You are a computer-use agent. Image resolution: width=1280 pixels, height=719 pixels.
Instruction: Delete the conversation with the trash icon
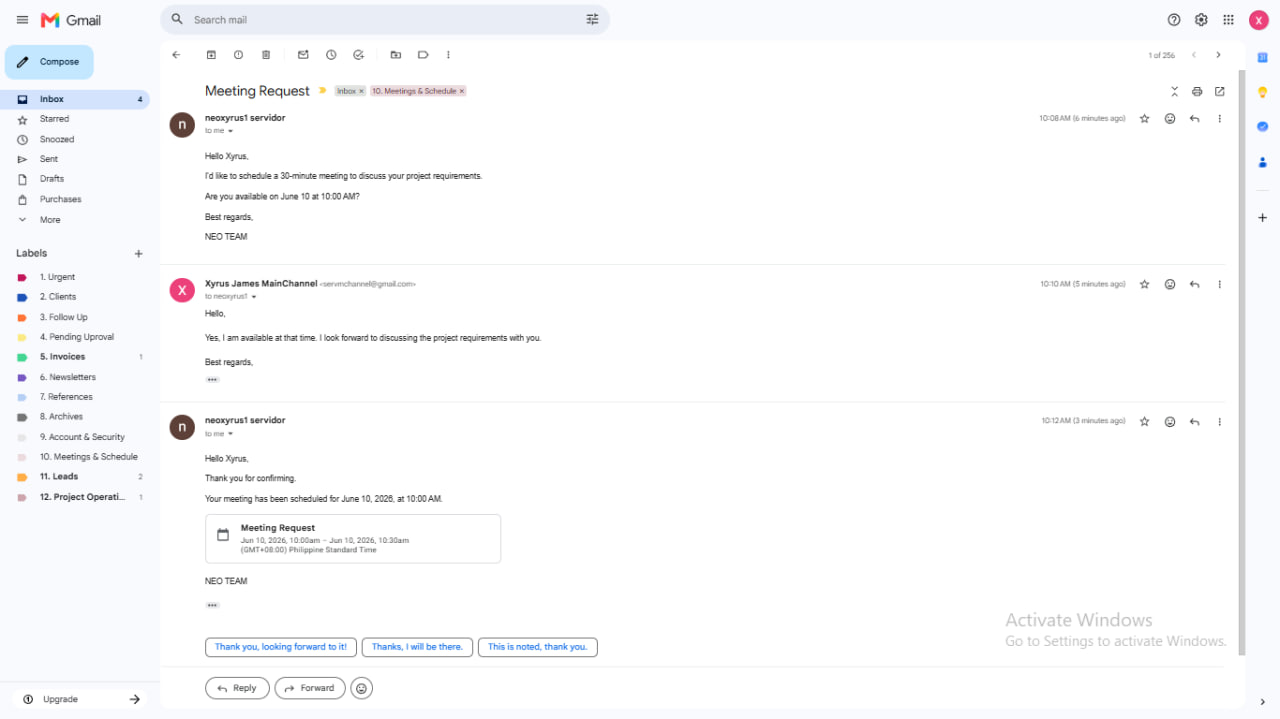[x=266, y=55]
